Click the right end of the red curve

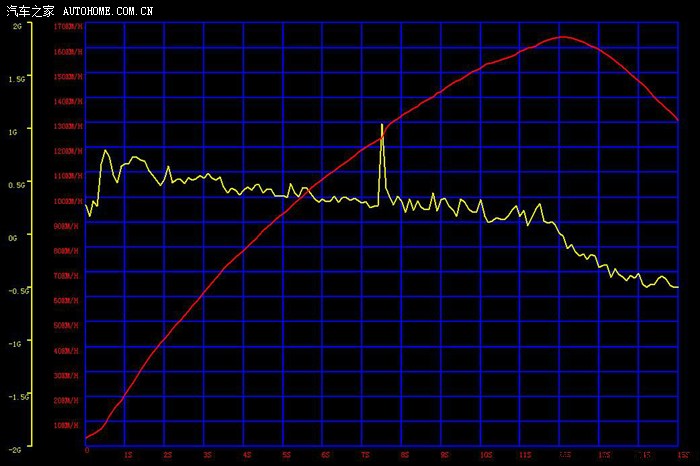click(678, 120)
